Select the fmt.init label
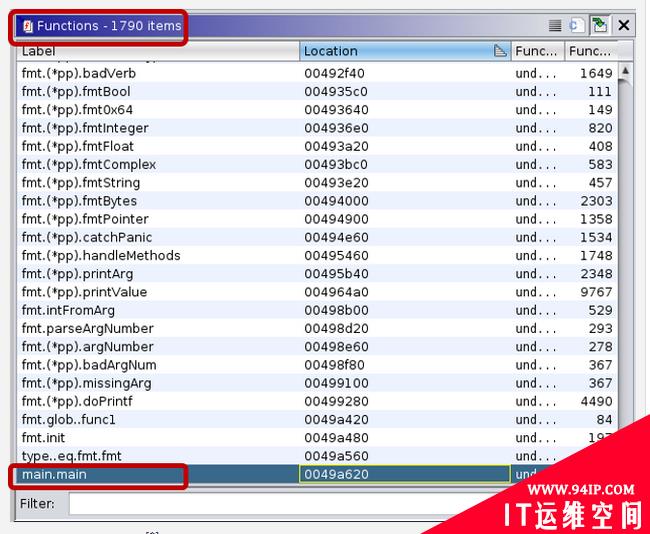Viewport: 650px width, 534px height. pos(44,438)
